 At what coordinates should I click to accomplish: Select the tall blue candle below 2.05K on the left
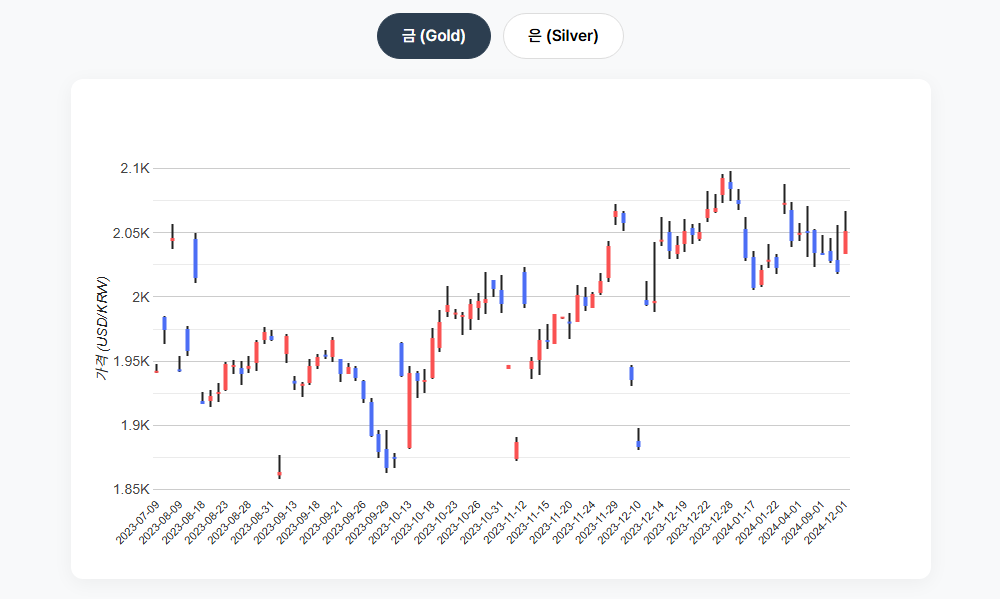point(195,258)
